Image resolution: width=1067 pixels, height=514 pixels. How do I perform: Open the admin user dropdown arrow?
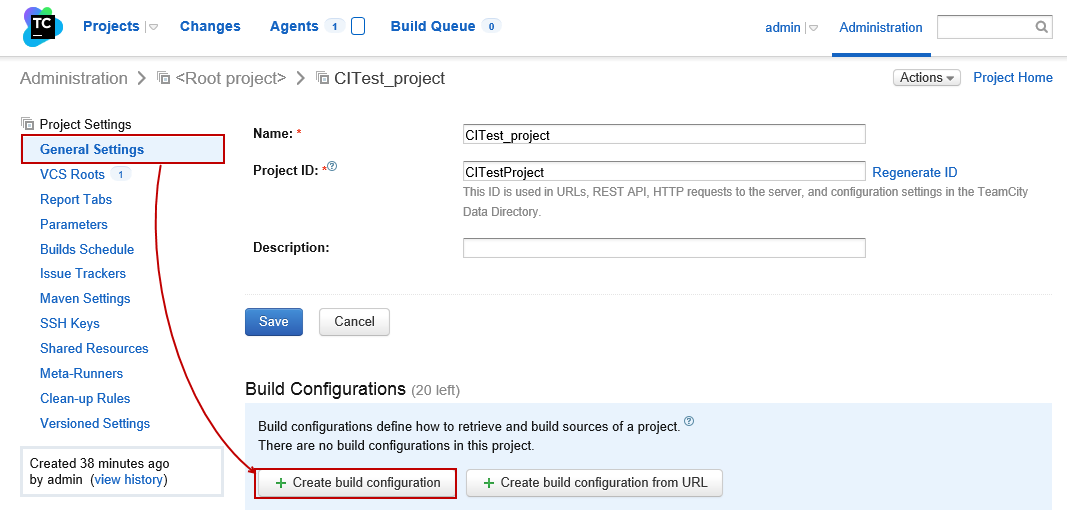(813, 28)
